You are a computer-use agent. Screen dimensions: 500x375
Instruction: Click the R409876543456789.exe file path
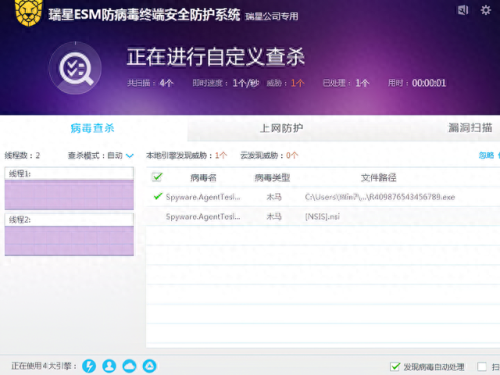(x=380, y=197)
